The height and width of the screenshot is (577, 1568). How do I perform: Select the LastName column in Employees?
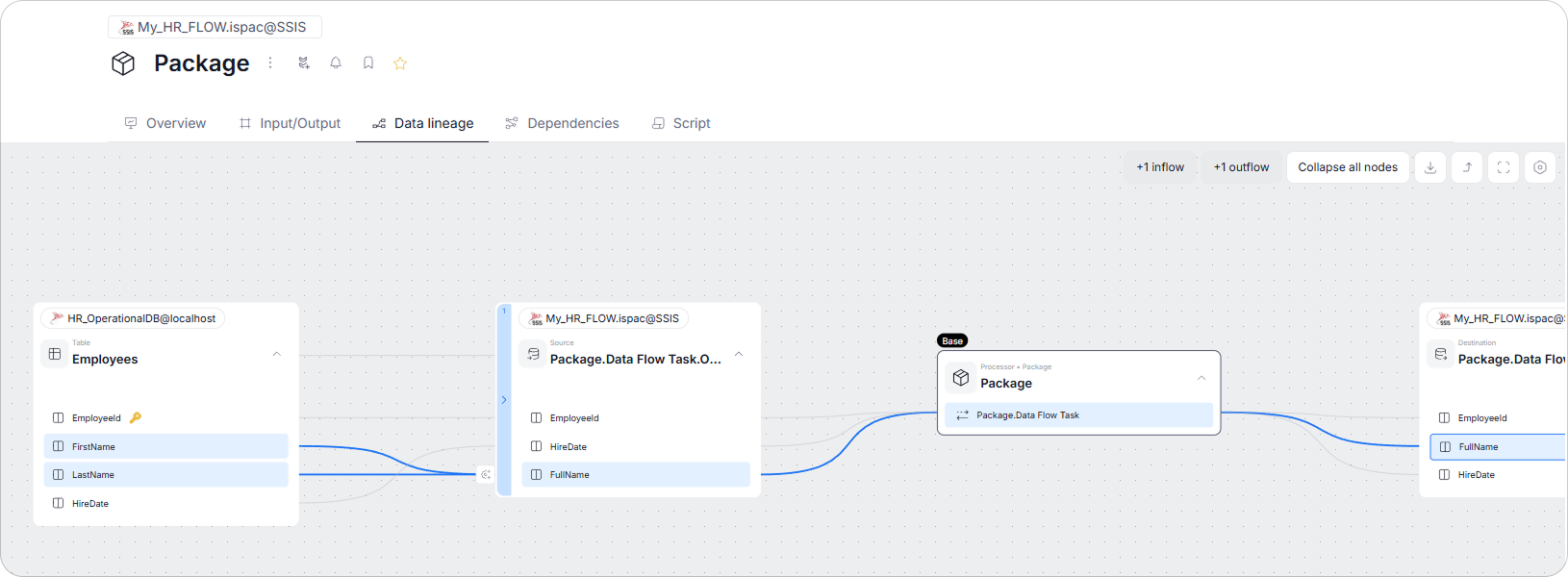pos(165,475)
